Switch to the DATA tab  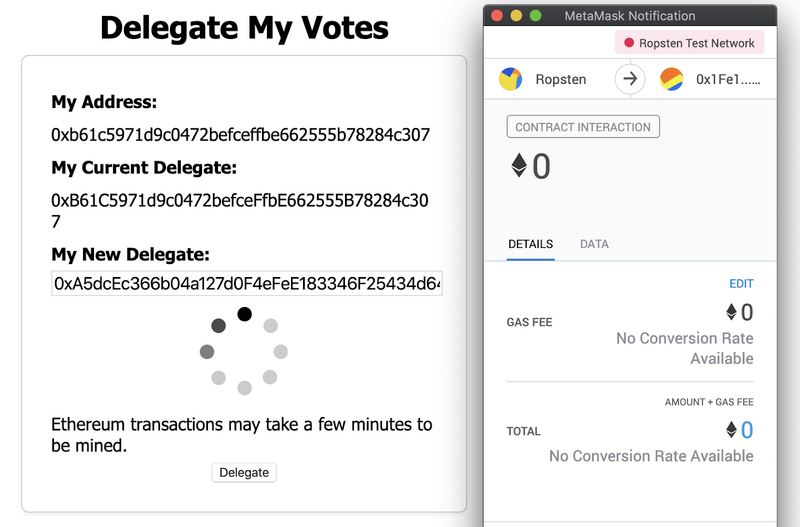pyautogui.click(x=594, y=244)
